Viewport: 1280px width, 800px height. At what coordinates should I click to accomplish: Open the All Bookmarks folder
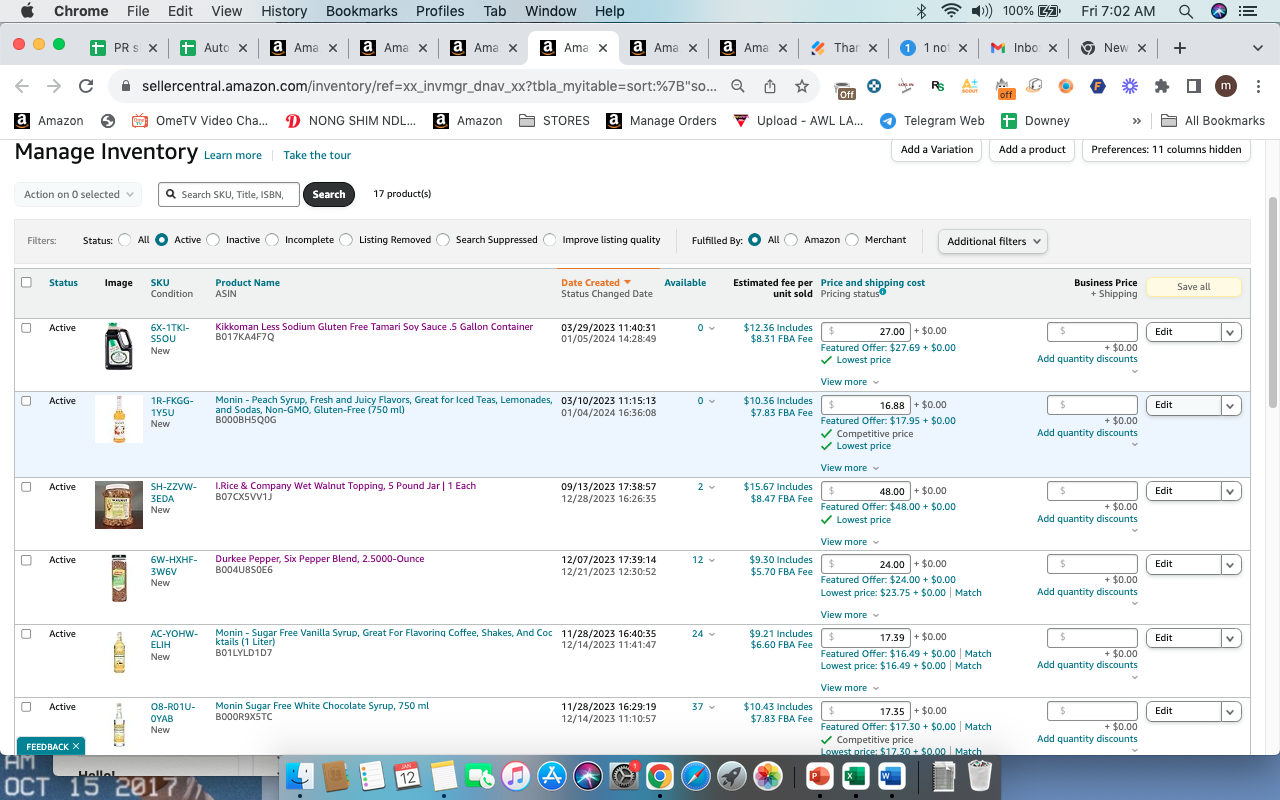point(1213,121)
